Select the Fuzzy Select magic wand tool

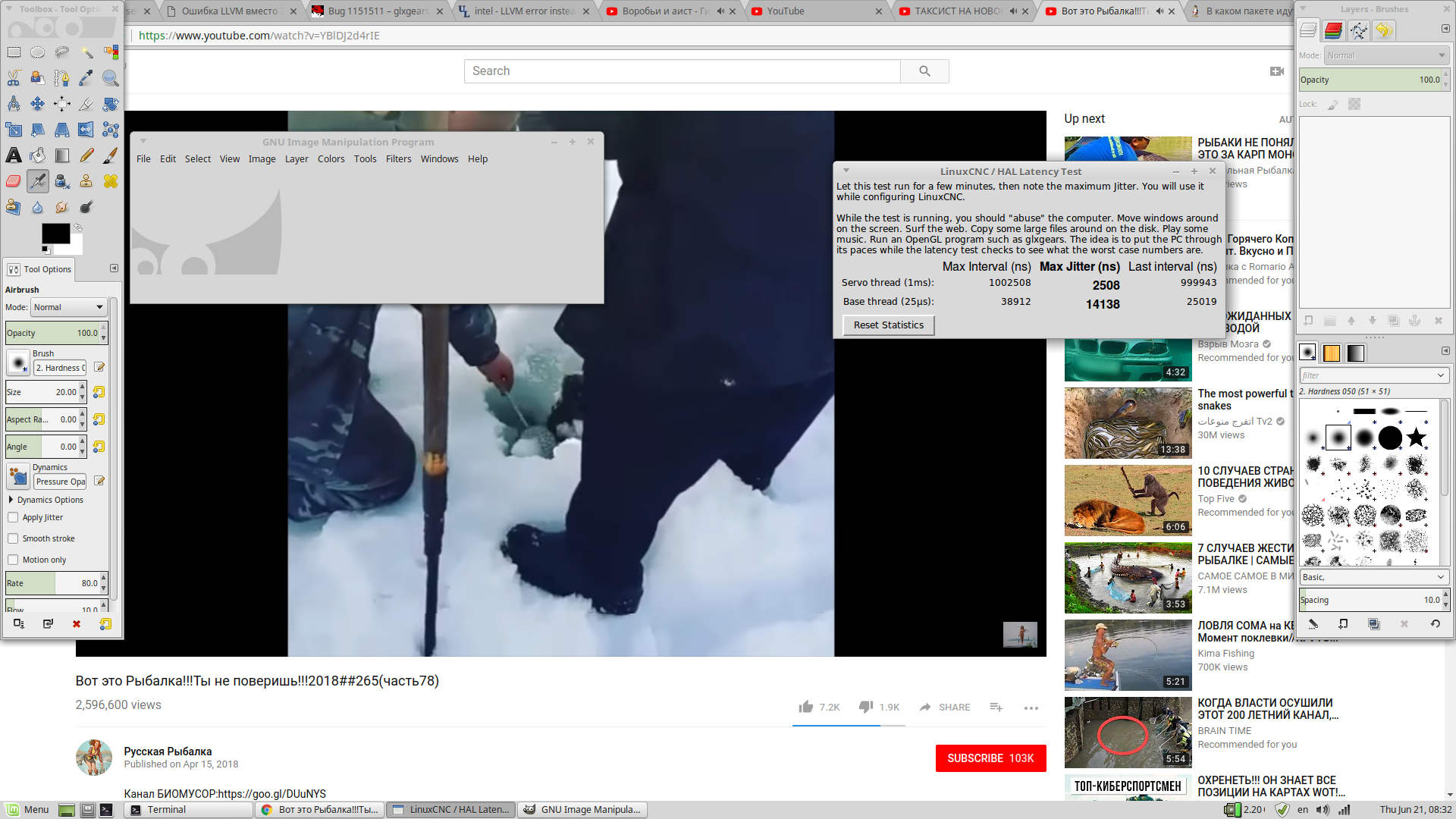[86, 52]
